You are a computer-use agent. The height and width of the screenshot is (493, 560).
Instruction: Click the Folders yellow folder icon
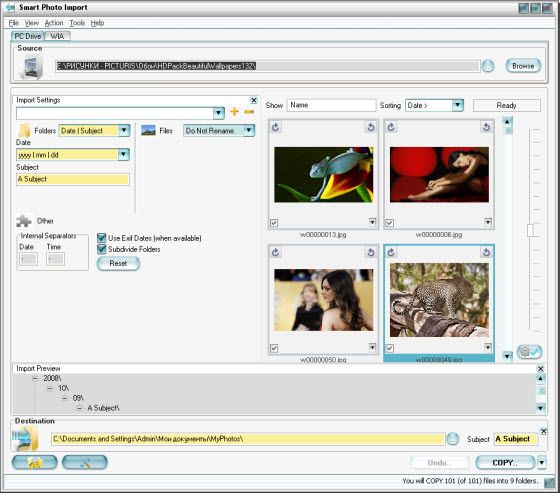click(24, 131)
